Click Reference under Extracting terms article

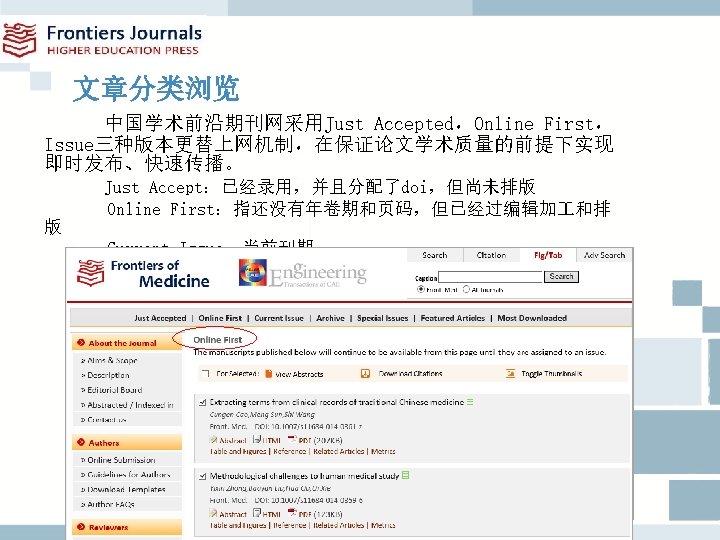click(289, 451)
